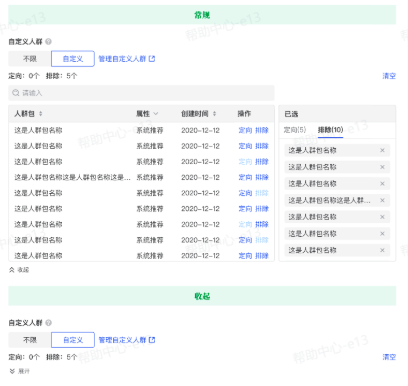Screen dimensions: 408x386
Task: Click the 操作 column header
Action: (x=244, y=114)
